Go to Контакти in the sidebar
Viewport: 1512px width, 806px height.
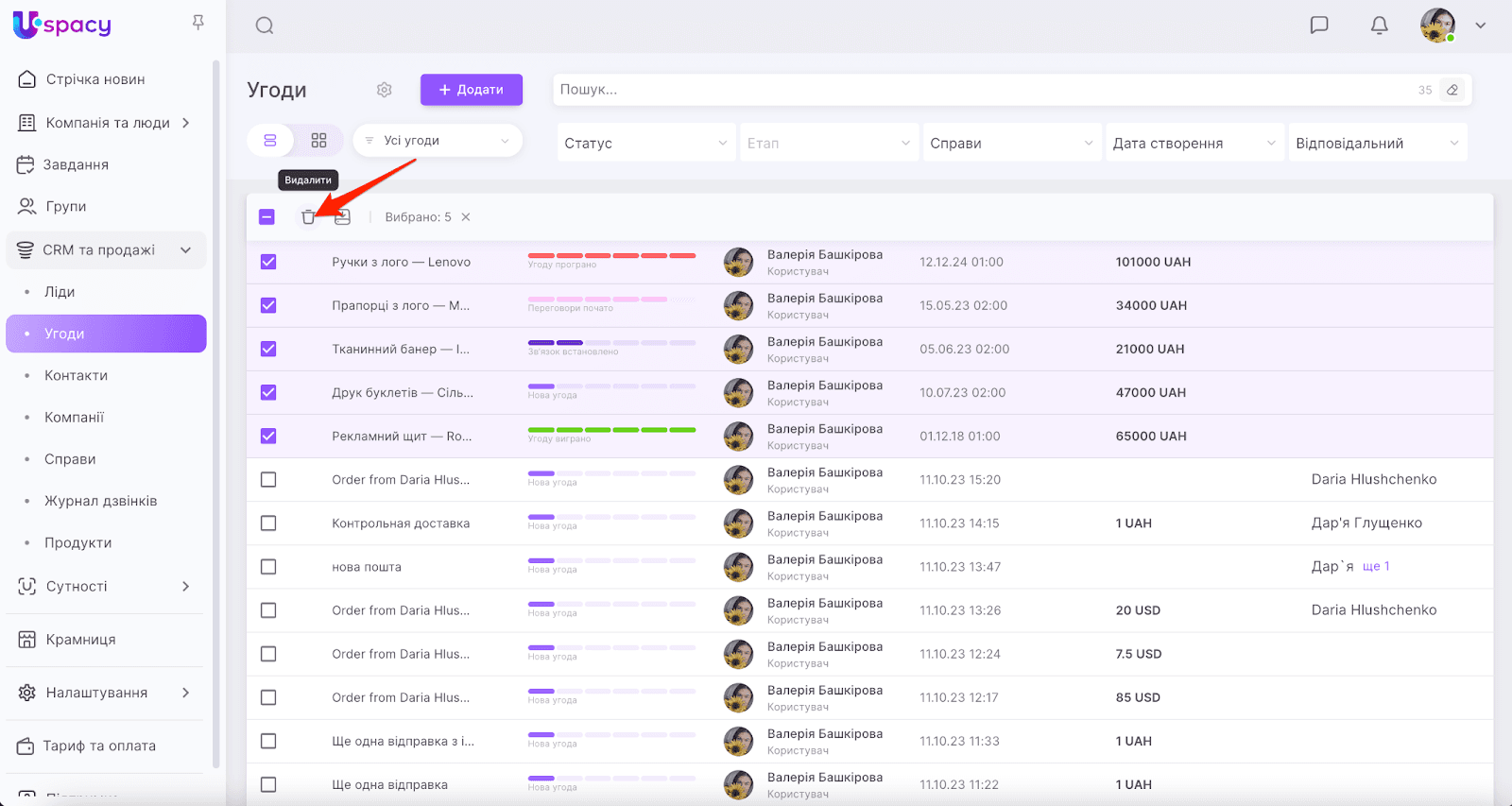click(76, 375)
